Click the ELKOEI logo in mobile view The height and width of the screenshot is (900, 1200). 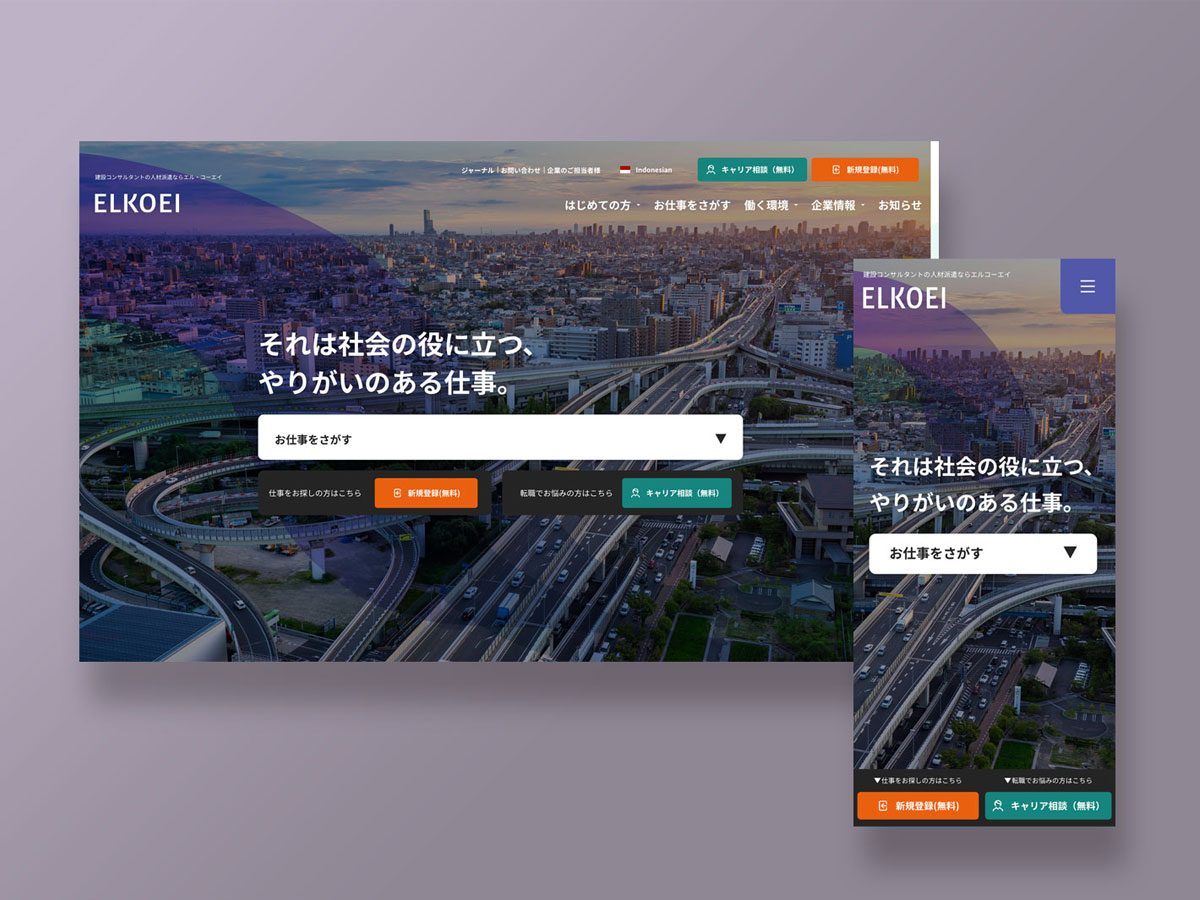(x=904, y=298)
